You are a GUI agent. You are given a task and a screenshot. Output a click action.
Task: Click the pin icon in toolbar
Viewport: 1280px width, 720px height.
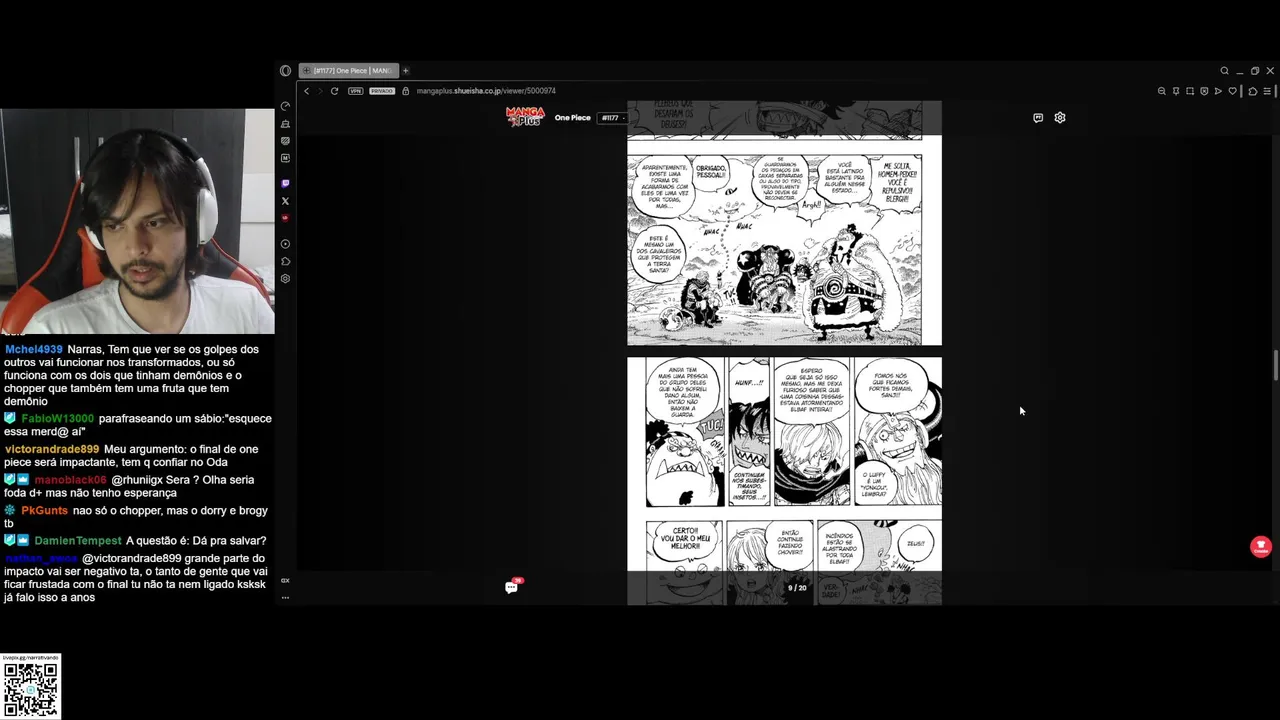(x=1176, y=91)
